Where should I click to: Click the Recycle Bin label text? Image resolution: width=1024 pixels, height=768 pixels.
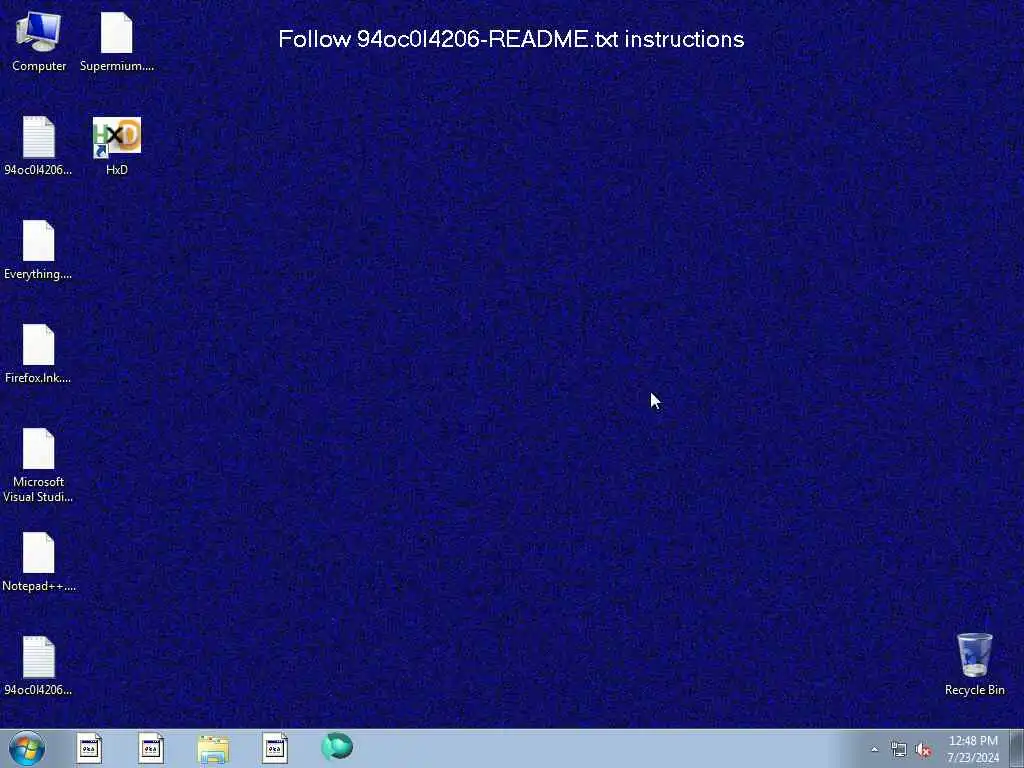(x=974, y=690)
